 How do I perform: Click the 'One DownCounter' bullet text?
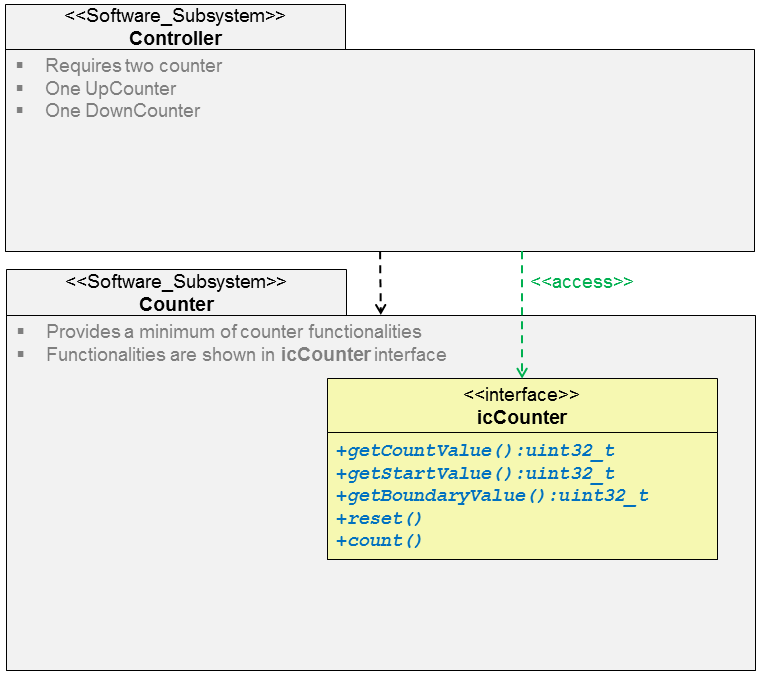point(122,111)
